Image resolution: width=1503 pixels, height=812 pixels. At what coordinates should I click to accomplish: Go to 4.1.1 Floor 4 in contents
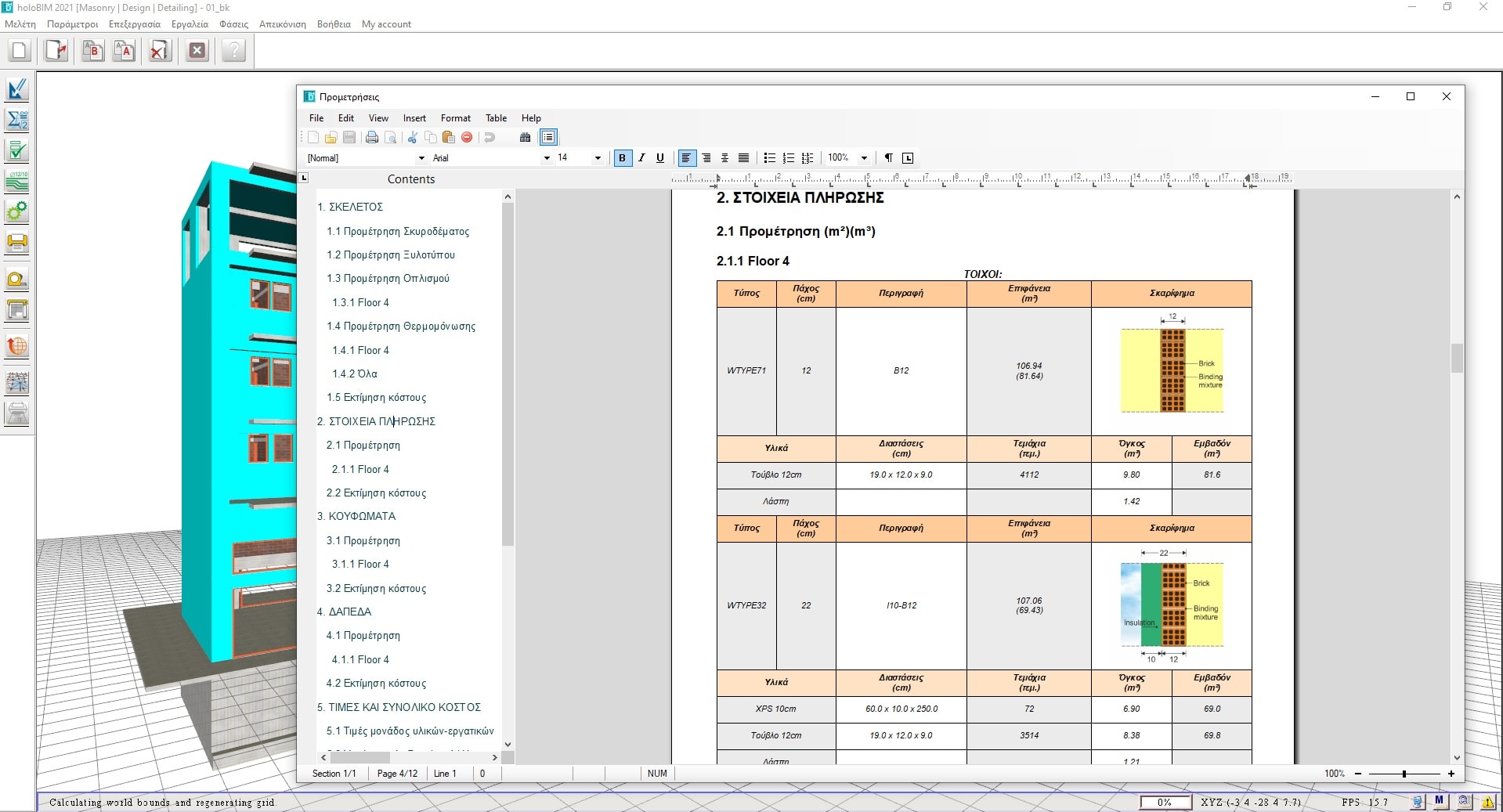pos(360,659)
